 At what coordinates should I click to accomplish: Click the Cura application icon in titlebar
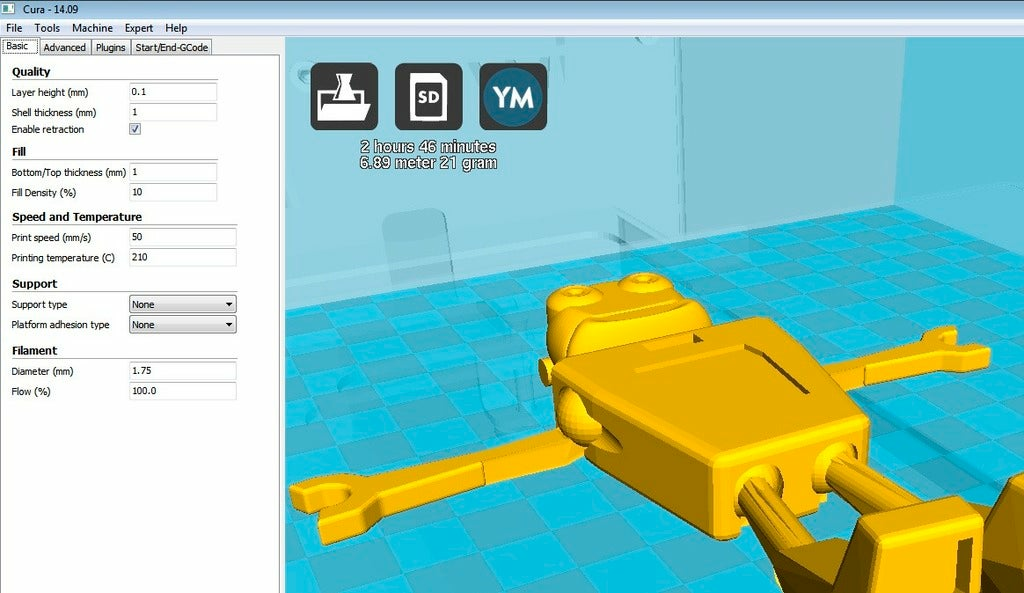pyautogui.click(x=10, y=8)
